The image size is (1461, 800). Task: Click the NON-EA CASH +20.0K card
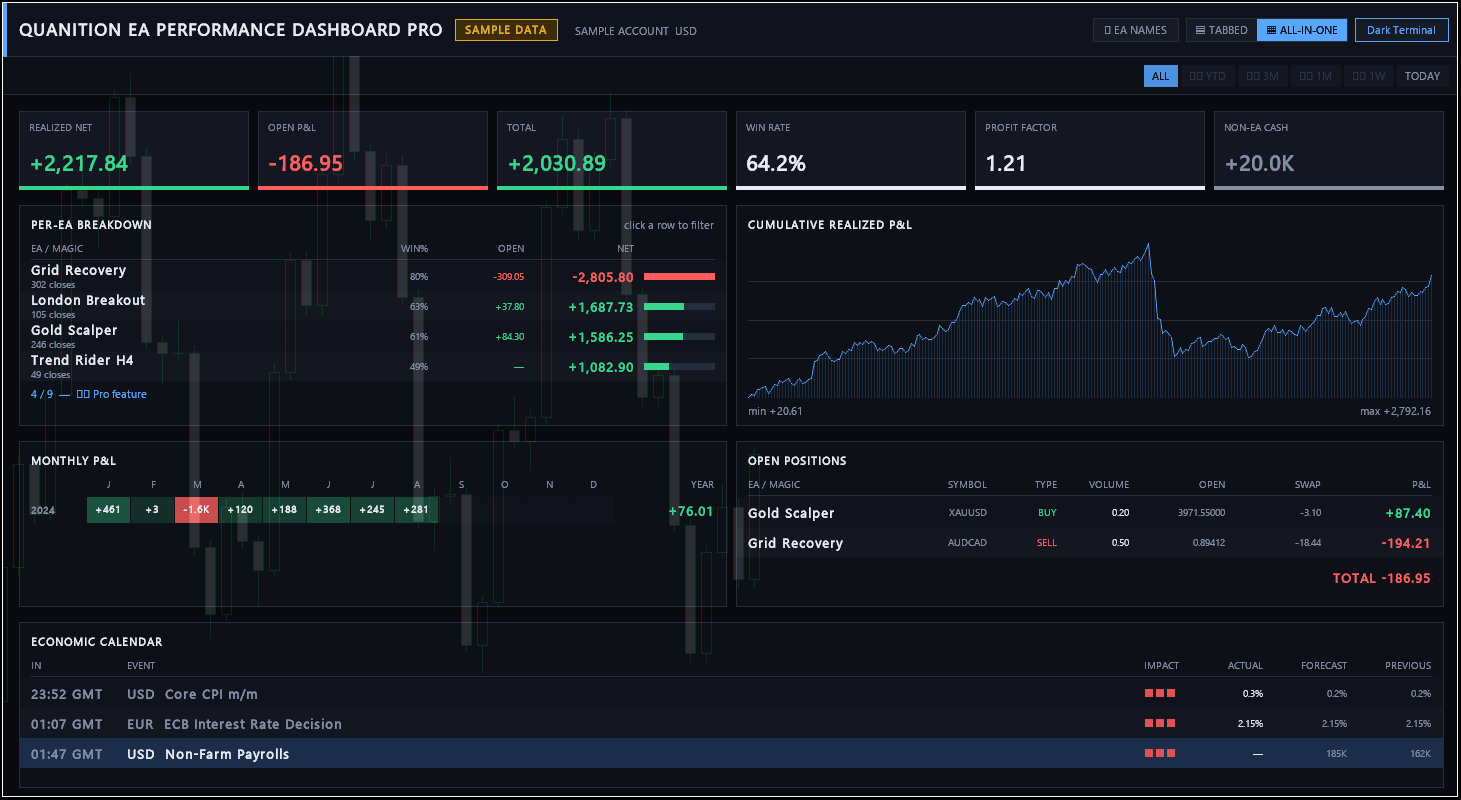(x=1329, y=150)
